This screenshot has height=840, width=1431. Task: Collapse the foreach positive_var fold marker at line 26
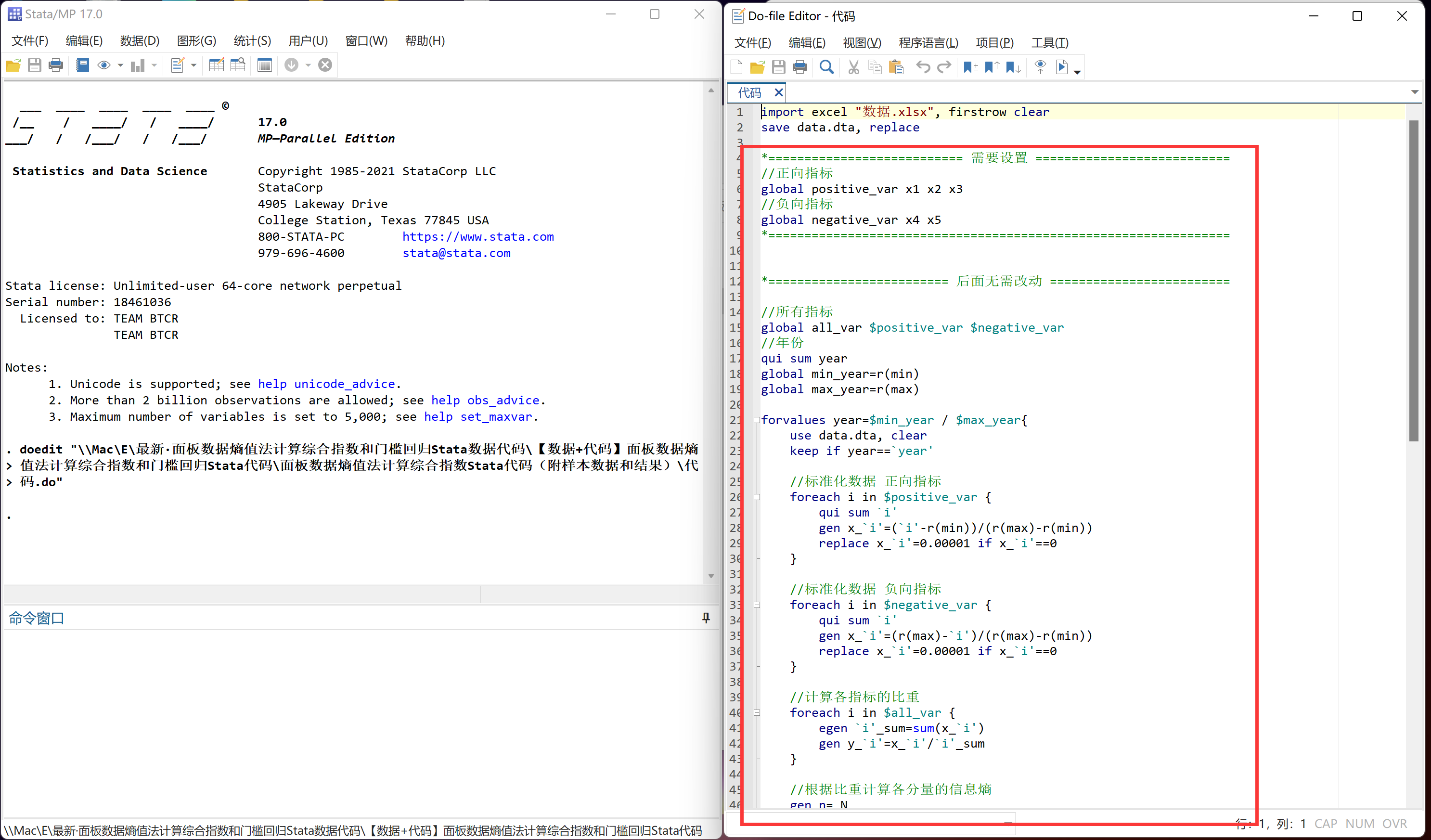coord(757,498)
